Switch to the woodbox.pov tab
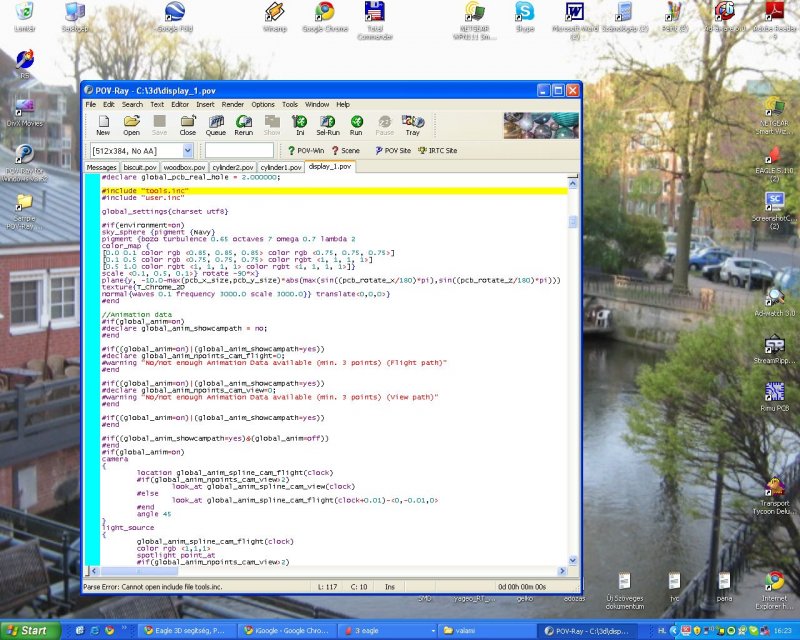Viewport: 800px width, 640px height. pyautogui.click(x=184, y=167)
